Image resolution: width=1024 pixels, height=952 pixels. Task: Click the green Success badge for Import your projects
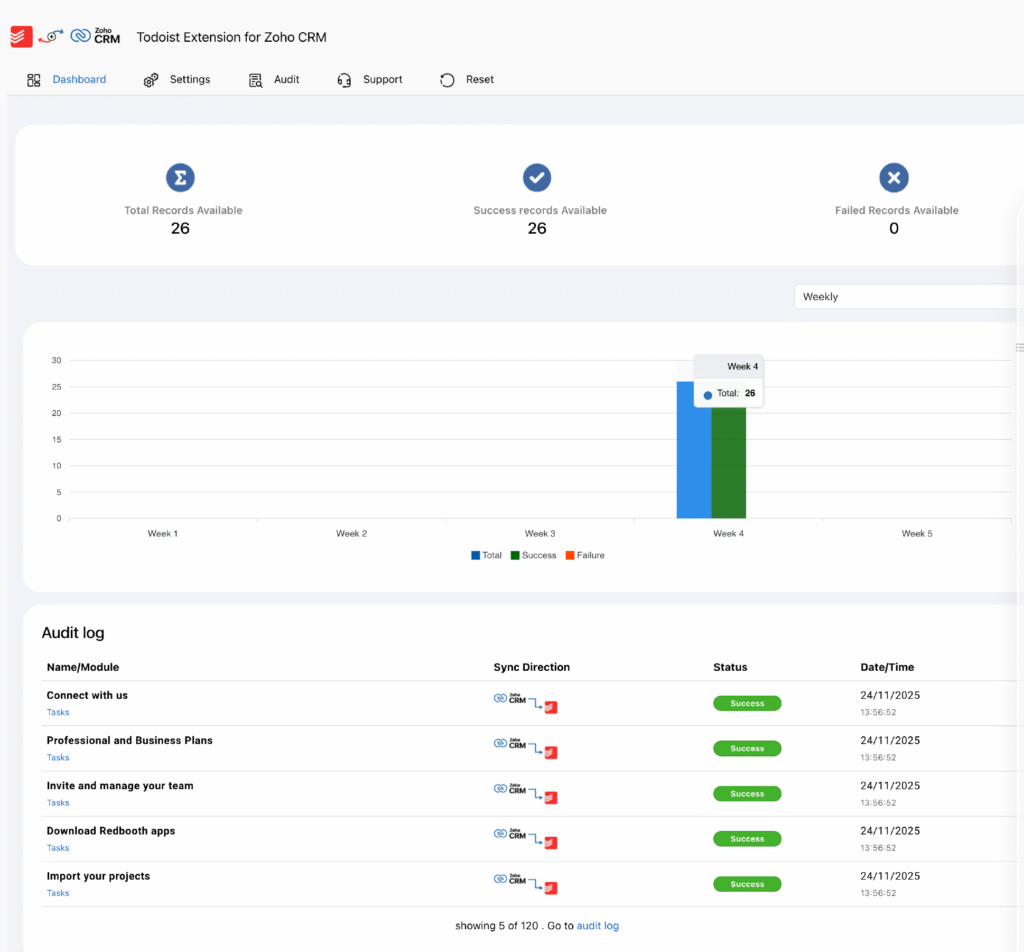pyautogui.click(x=747, y=884)
